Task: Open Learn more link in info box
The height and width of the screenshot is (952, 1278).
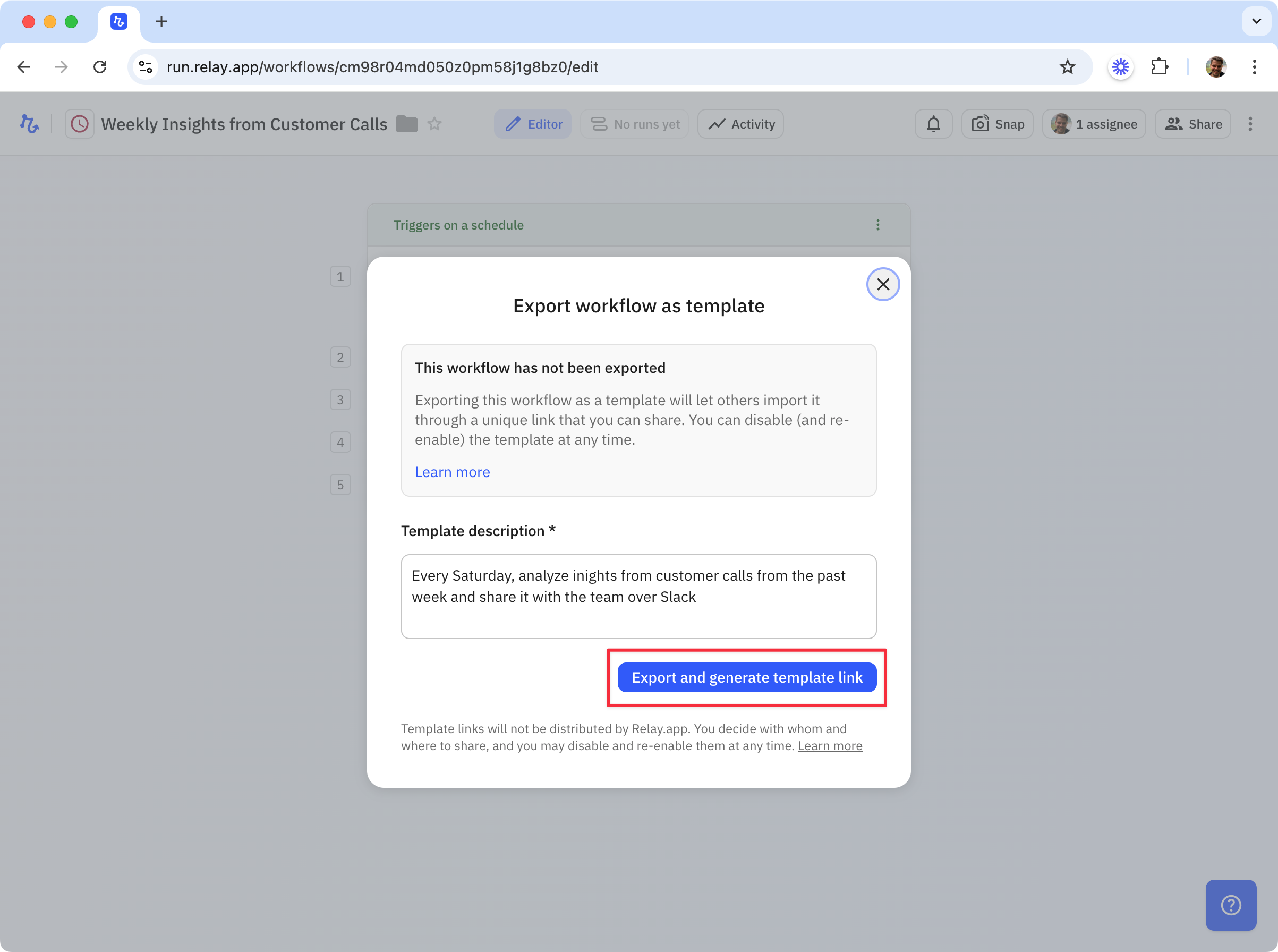Action: coord(453,472)
